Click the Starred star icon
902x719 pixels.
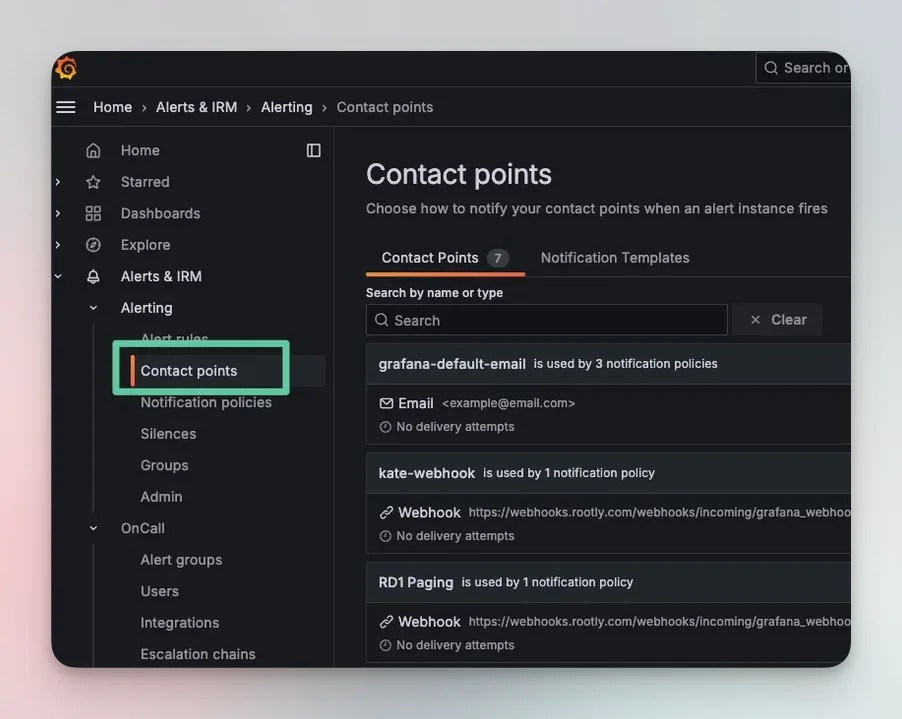point(93,182)
